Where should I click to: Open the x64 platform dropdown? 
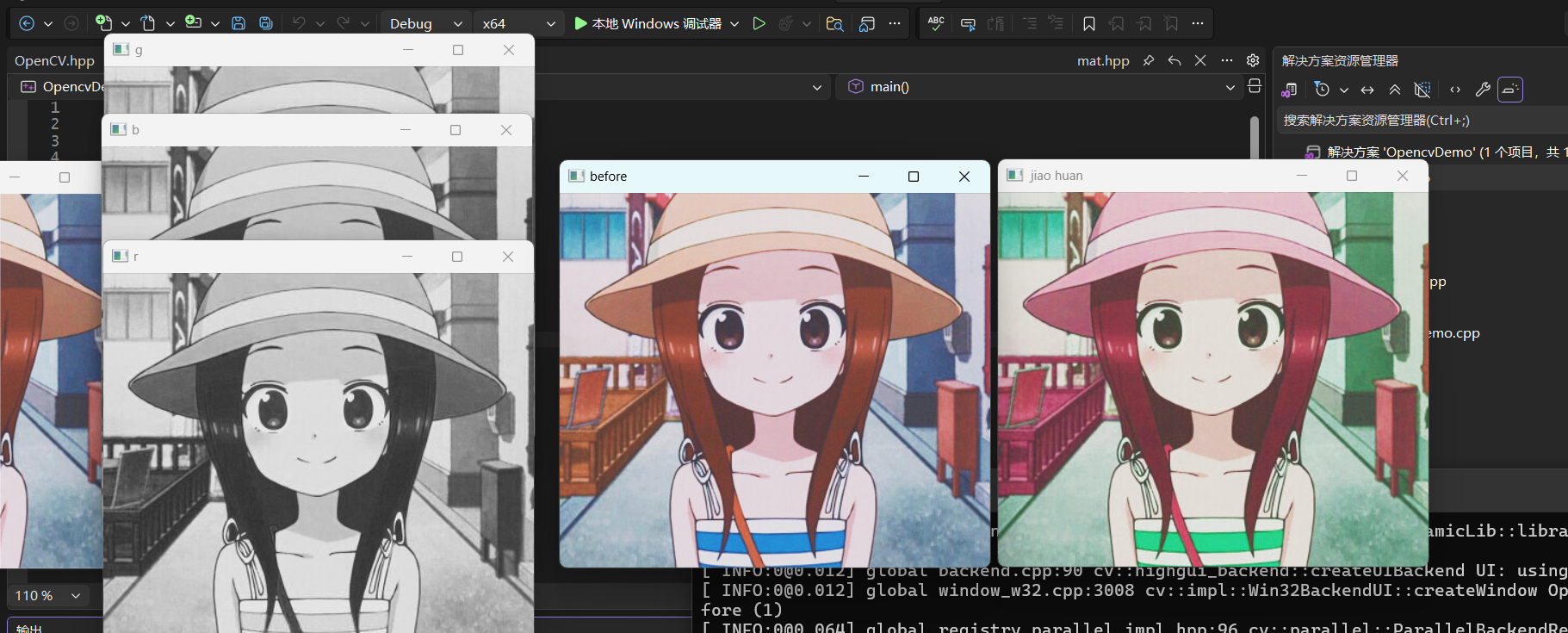point(518,23)
